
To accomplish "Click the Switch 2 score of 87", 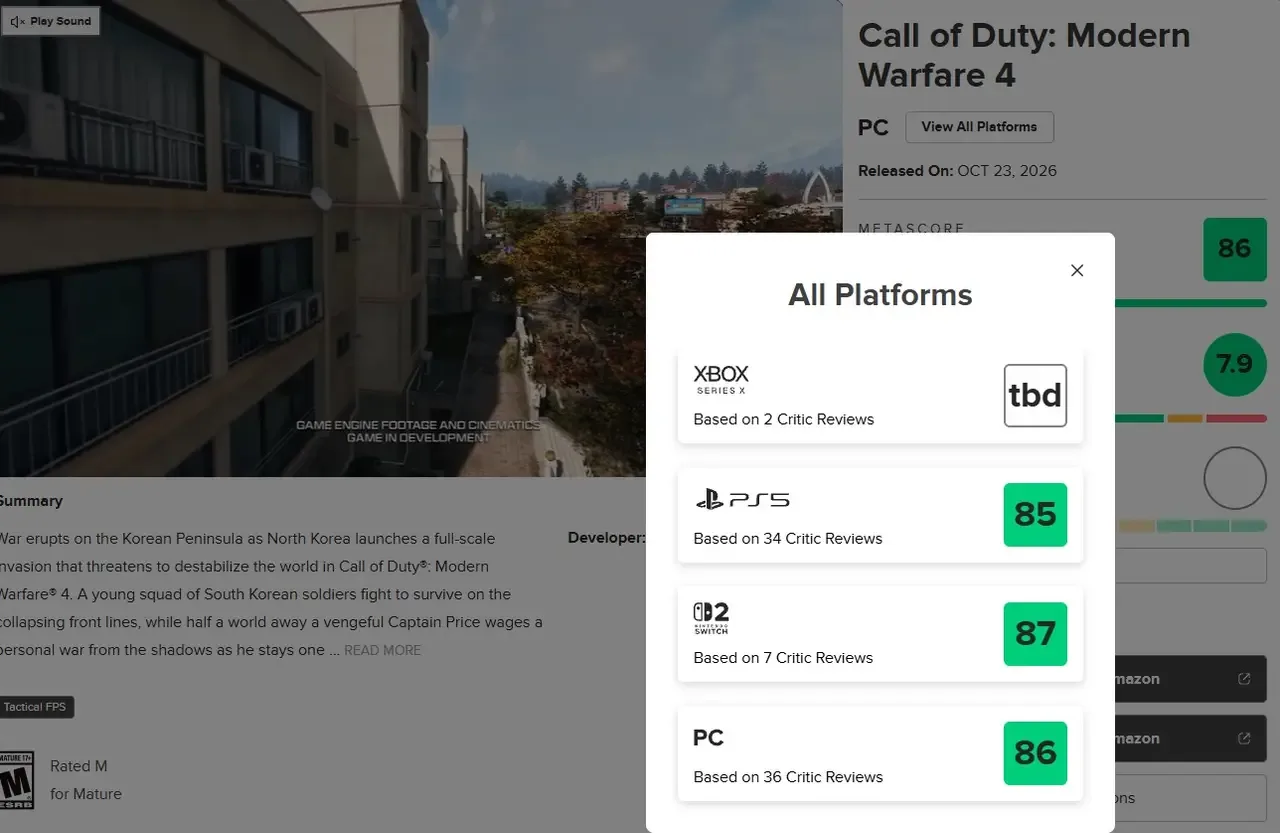I will 1035,634.
